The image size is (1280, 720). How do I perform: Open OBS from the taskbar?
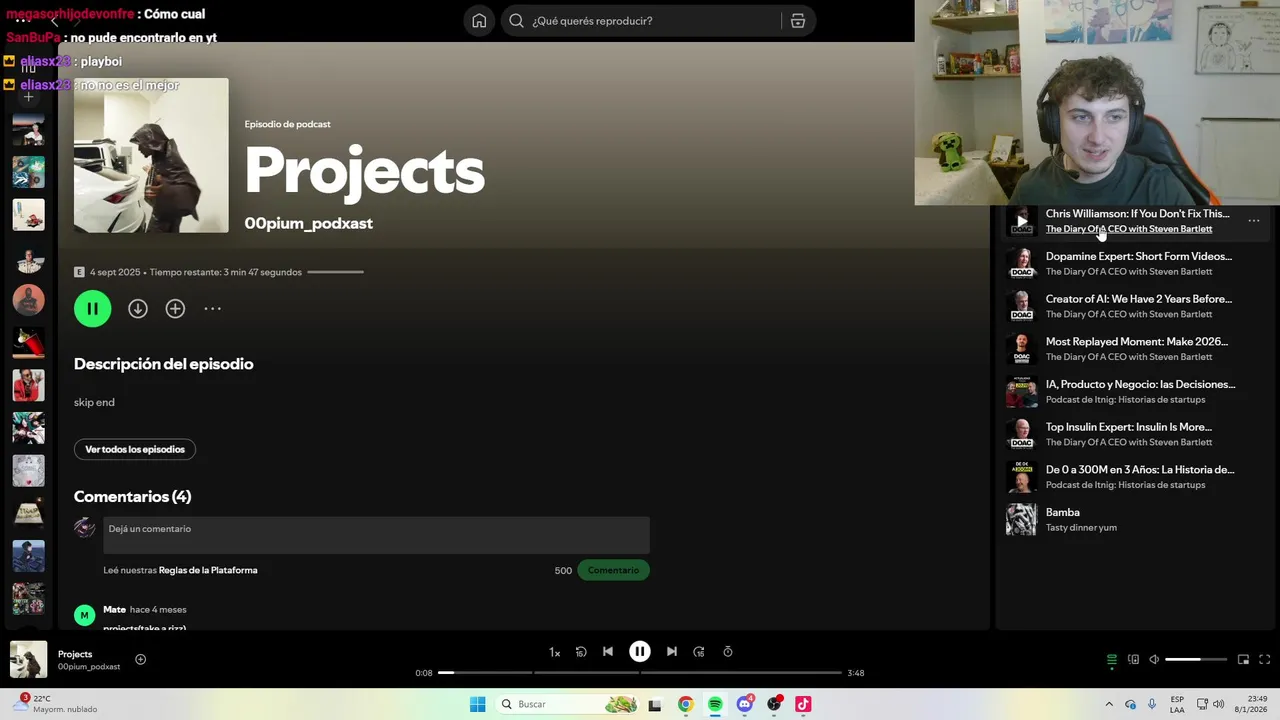coord(774,705)
